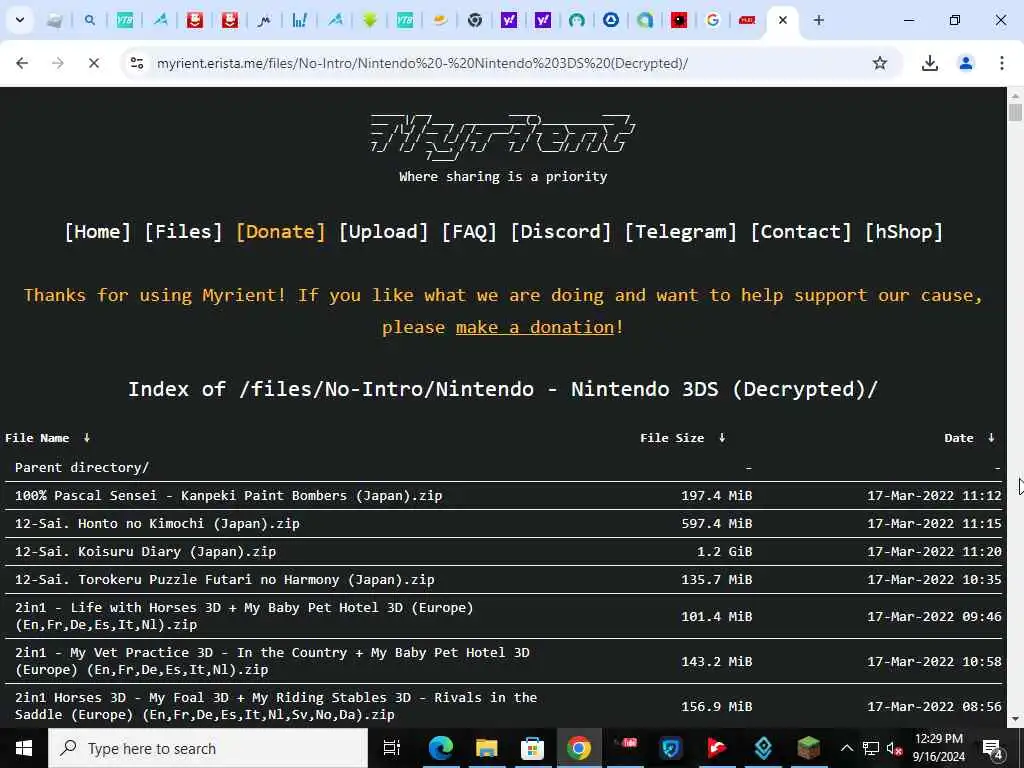Go back to the previous page

tap(22, 63)
